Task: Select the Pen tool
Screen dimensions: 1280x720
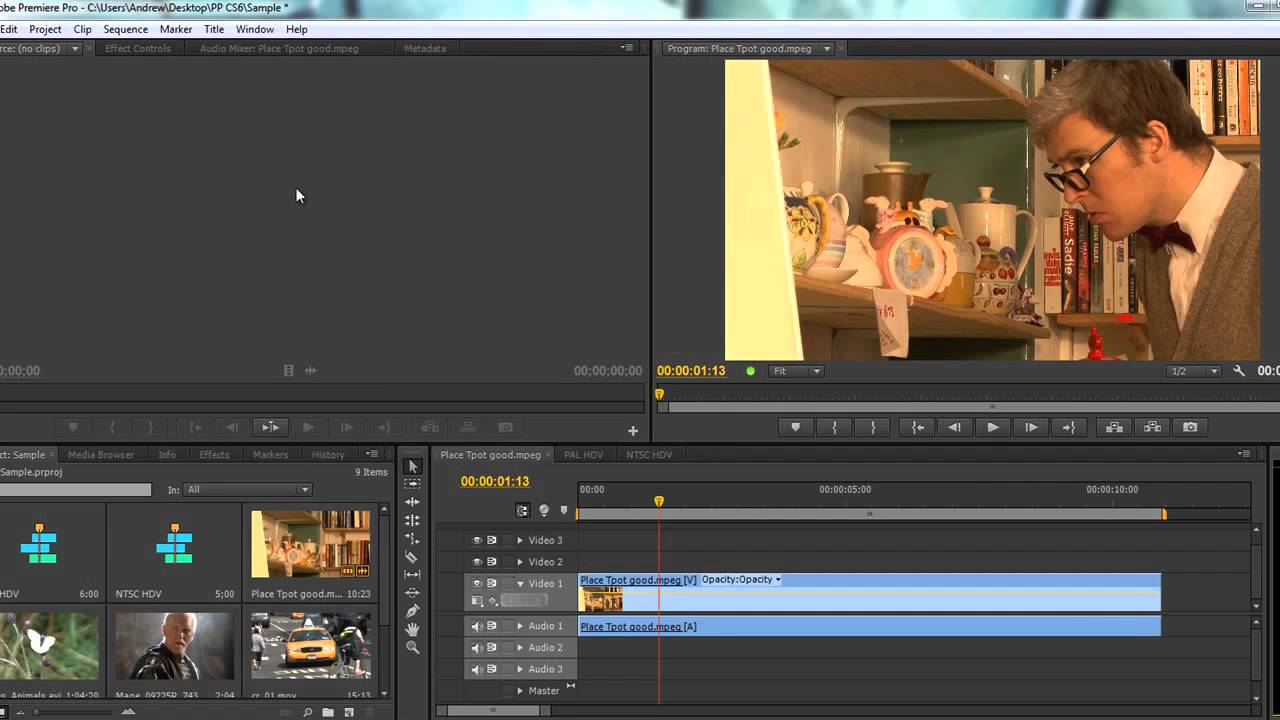Action: 412,611
